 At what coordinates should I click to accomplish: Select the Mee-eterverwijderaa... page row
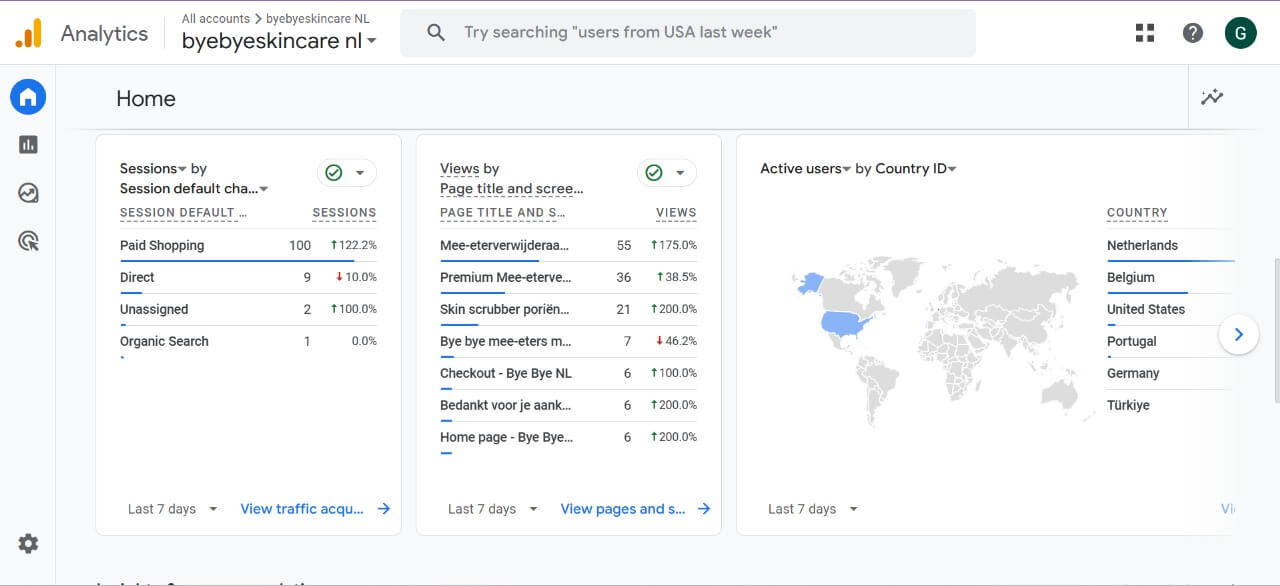coord(568,245)
